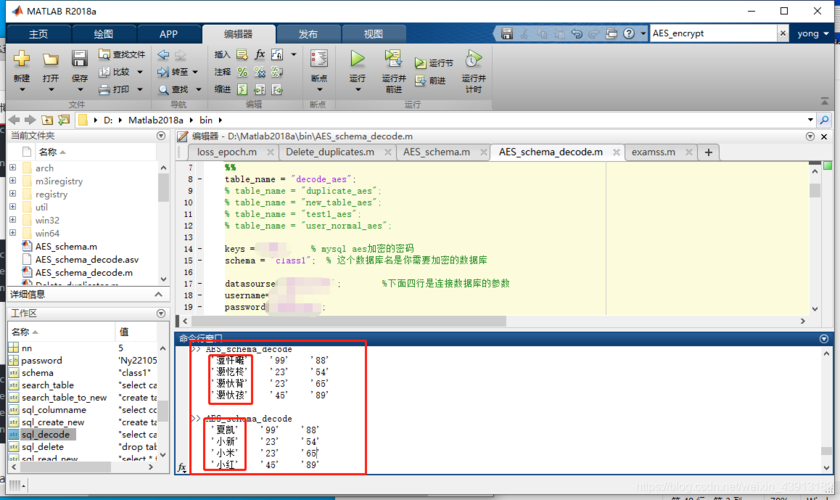Viewport: 840px width, 500px height.
Task: Click the address bar search magnifier button
Action: pyautogui.click(x=824, y=120)
